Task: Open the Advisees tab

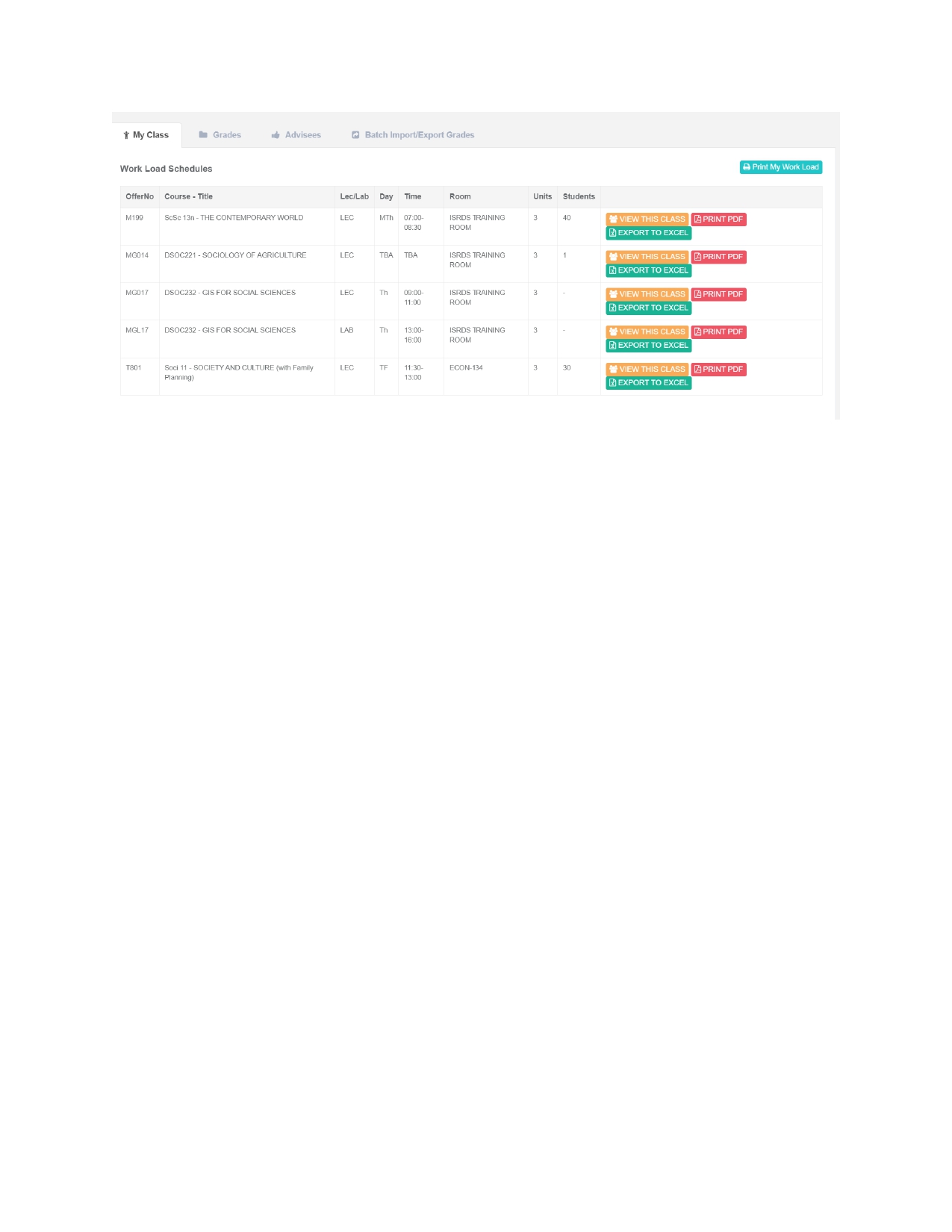Action: [x=296, y=135]
